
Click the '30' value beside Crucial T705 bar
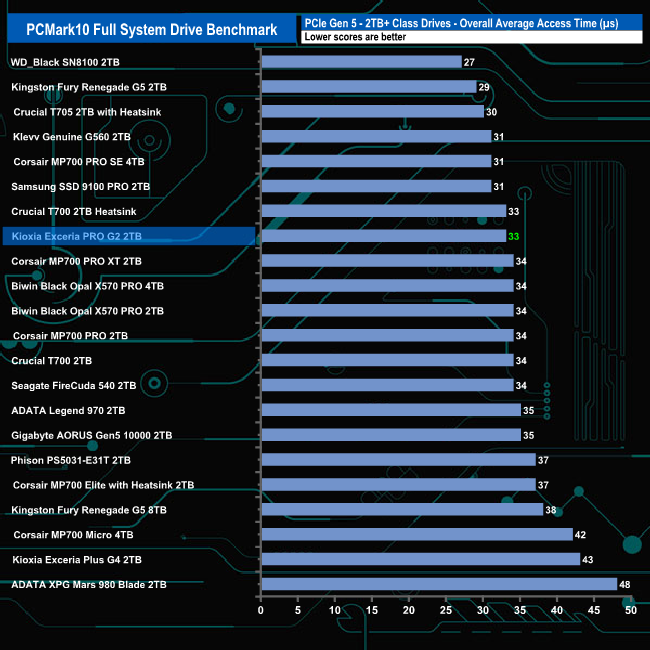coord(492,112)
